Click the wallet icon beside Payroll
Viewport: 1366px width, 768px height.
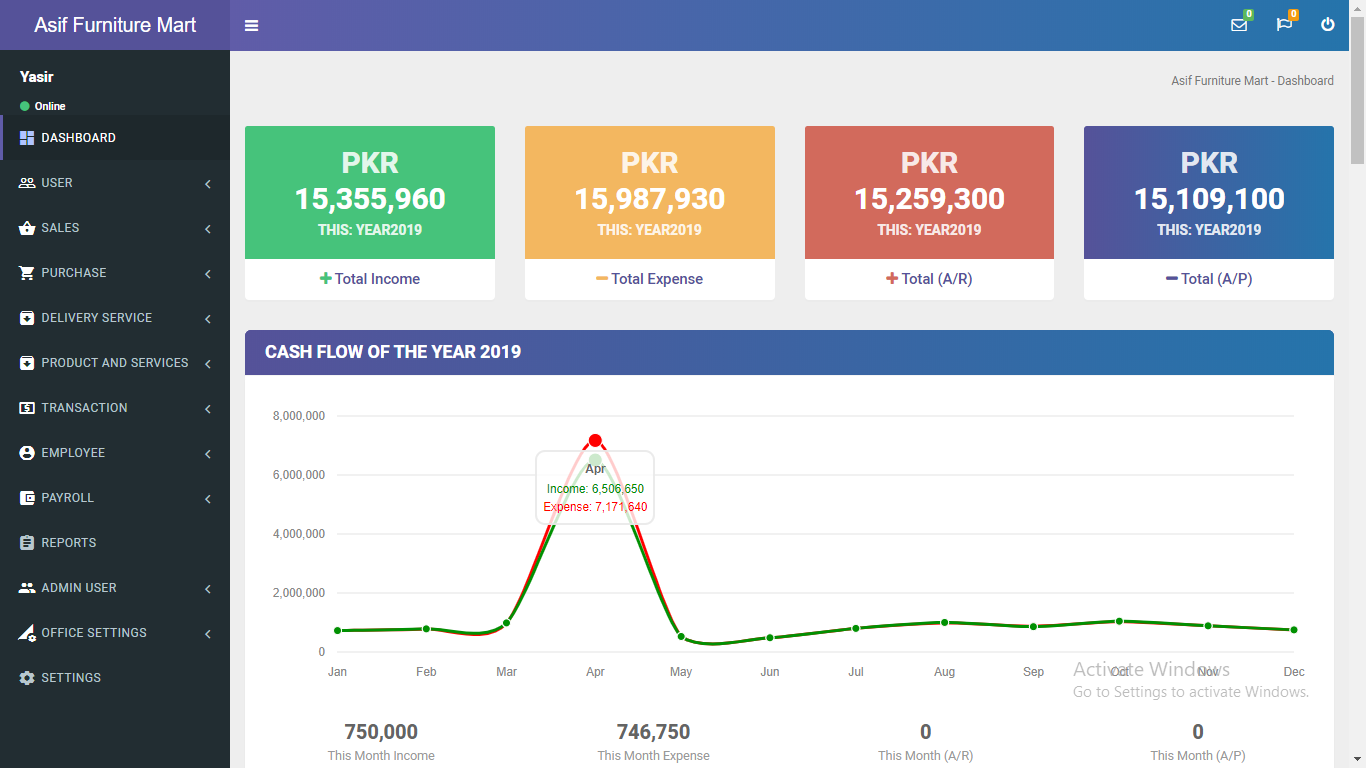coord(27,498)
